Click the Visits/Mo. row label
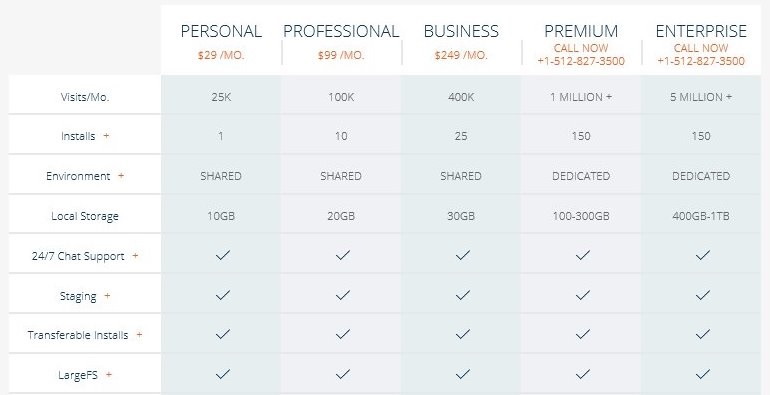 point(85,97)
